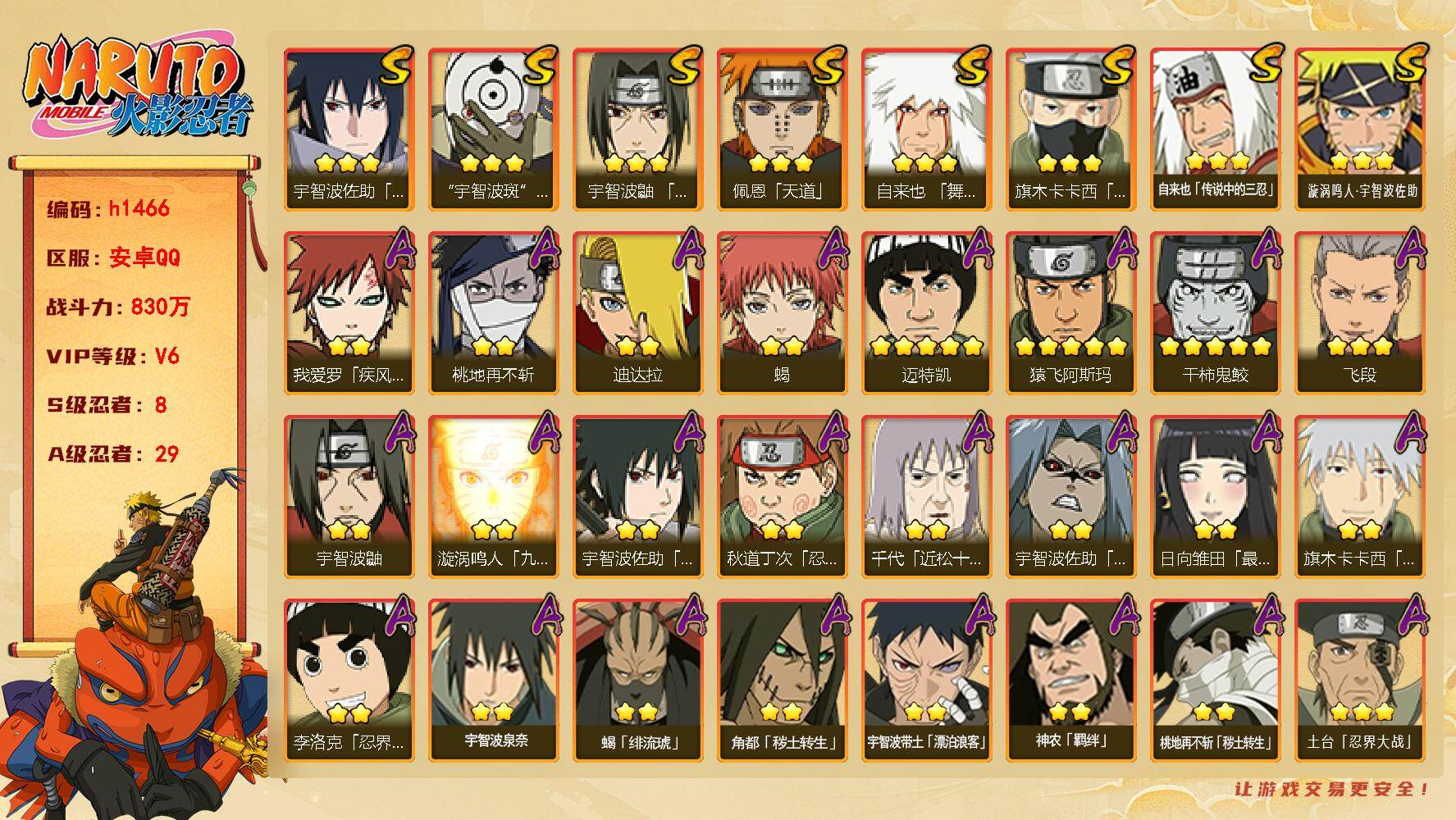Screen dimensions: 1456x820
Task: Click the Naruto Mobile logo
Action: click(137, 88)
